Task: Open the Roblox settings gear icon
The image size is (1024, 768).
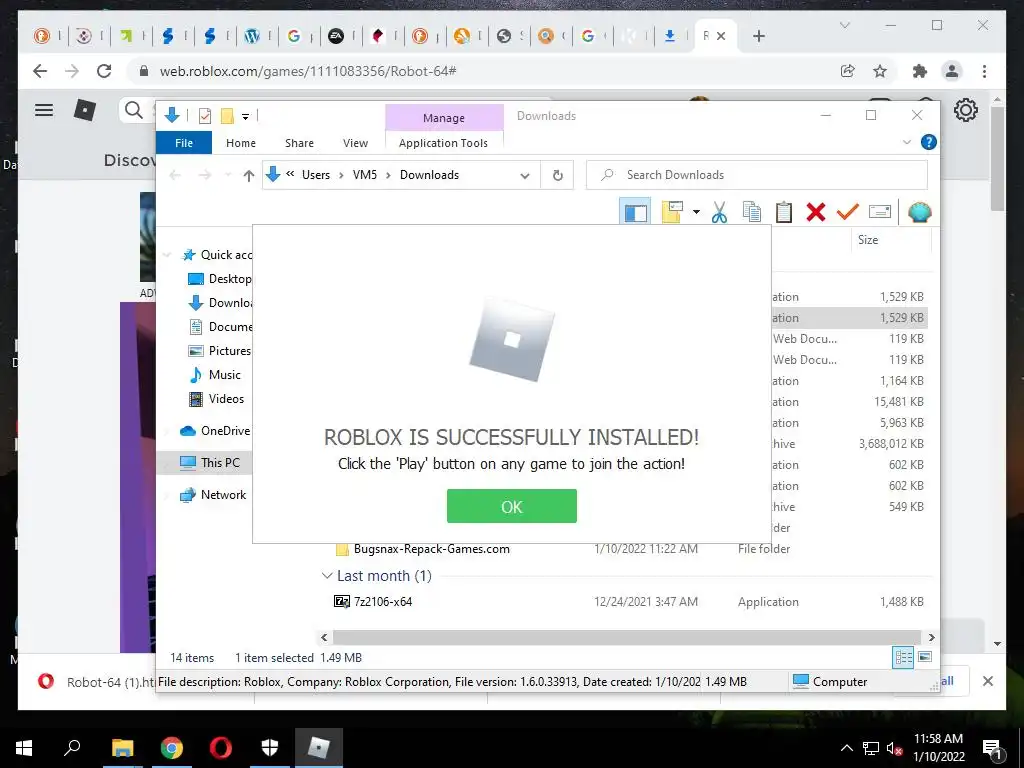Action: coord(965,110)
